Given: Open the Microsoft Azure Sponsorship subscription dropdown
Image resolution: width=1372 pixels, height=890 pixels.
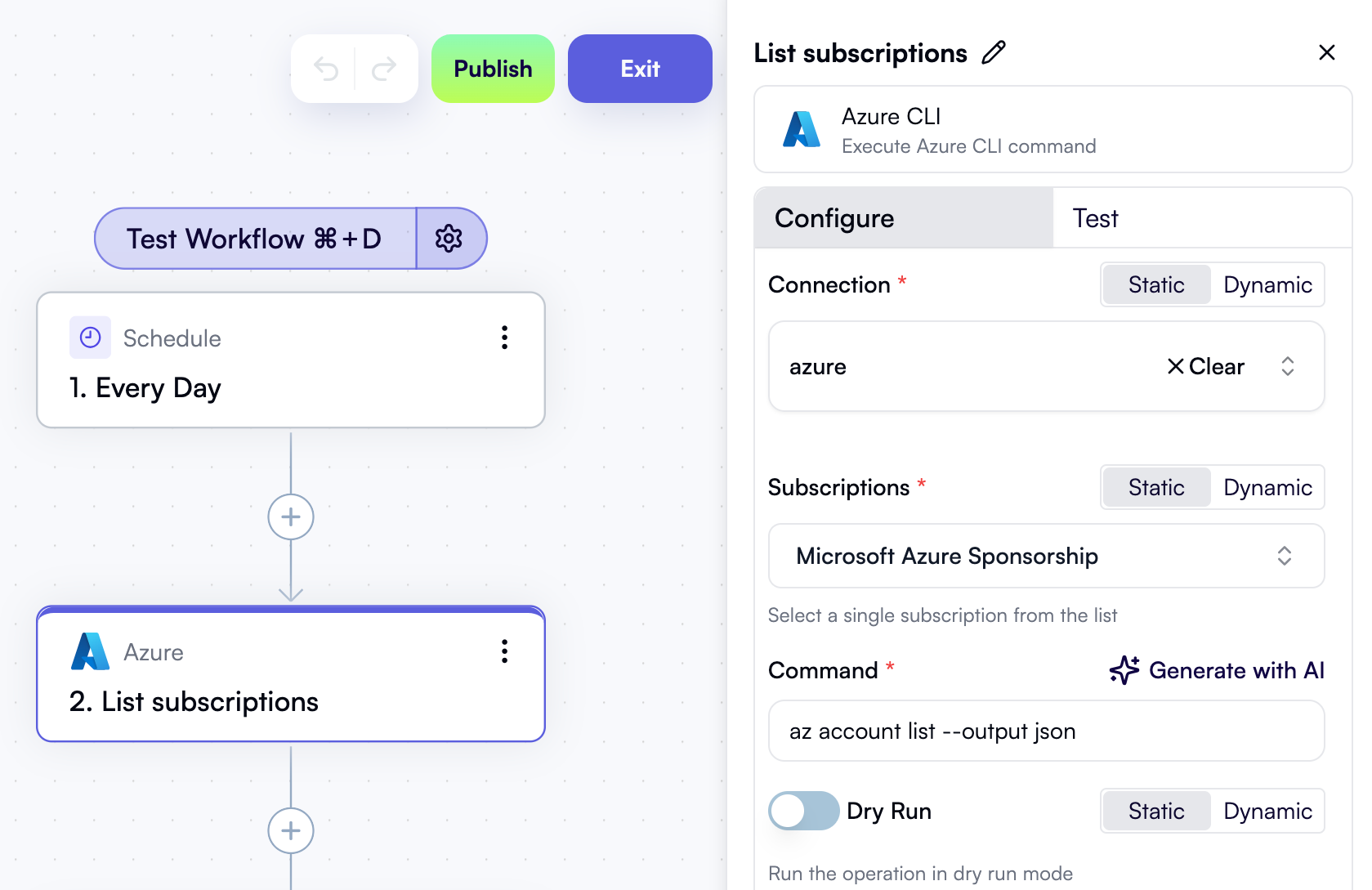Looking at the screenshot, I should [1283, 556].
